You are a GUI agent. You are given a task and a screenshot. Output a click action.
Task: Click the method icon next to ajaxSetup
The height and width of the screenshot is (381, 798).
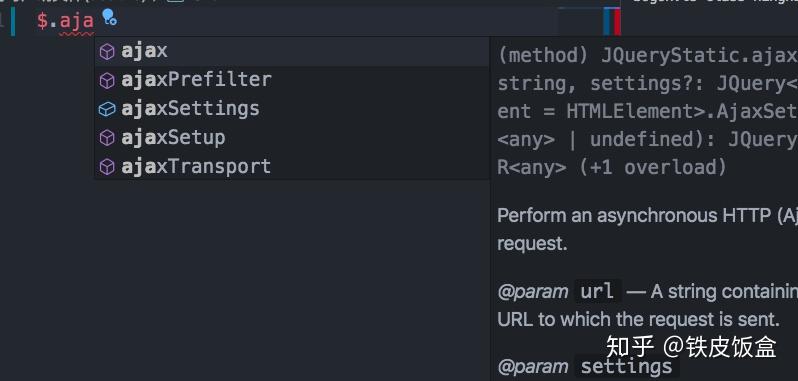click(x=107, y=138)
